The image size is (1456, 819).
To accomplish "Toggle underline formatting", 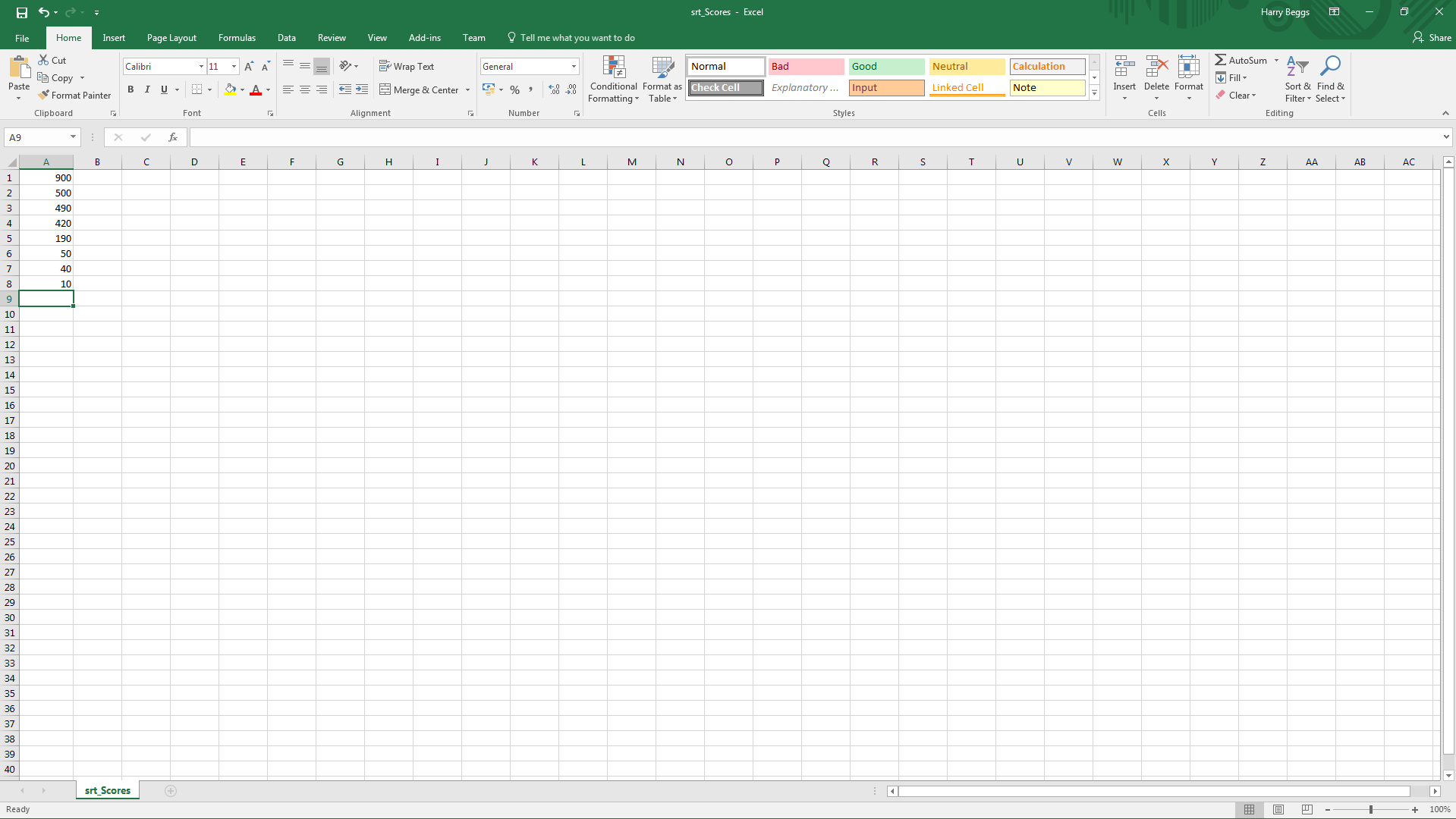I will click(164, 89).
